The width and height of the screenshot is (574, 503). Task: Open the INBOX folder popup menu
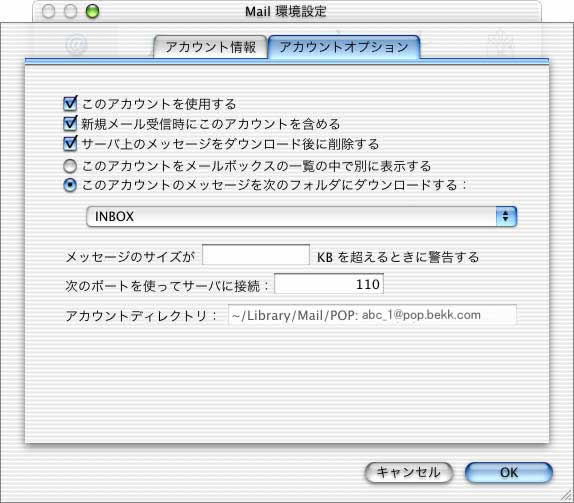[x=302, y=216]
